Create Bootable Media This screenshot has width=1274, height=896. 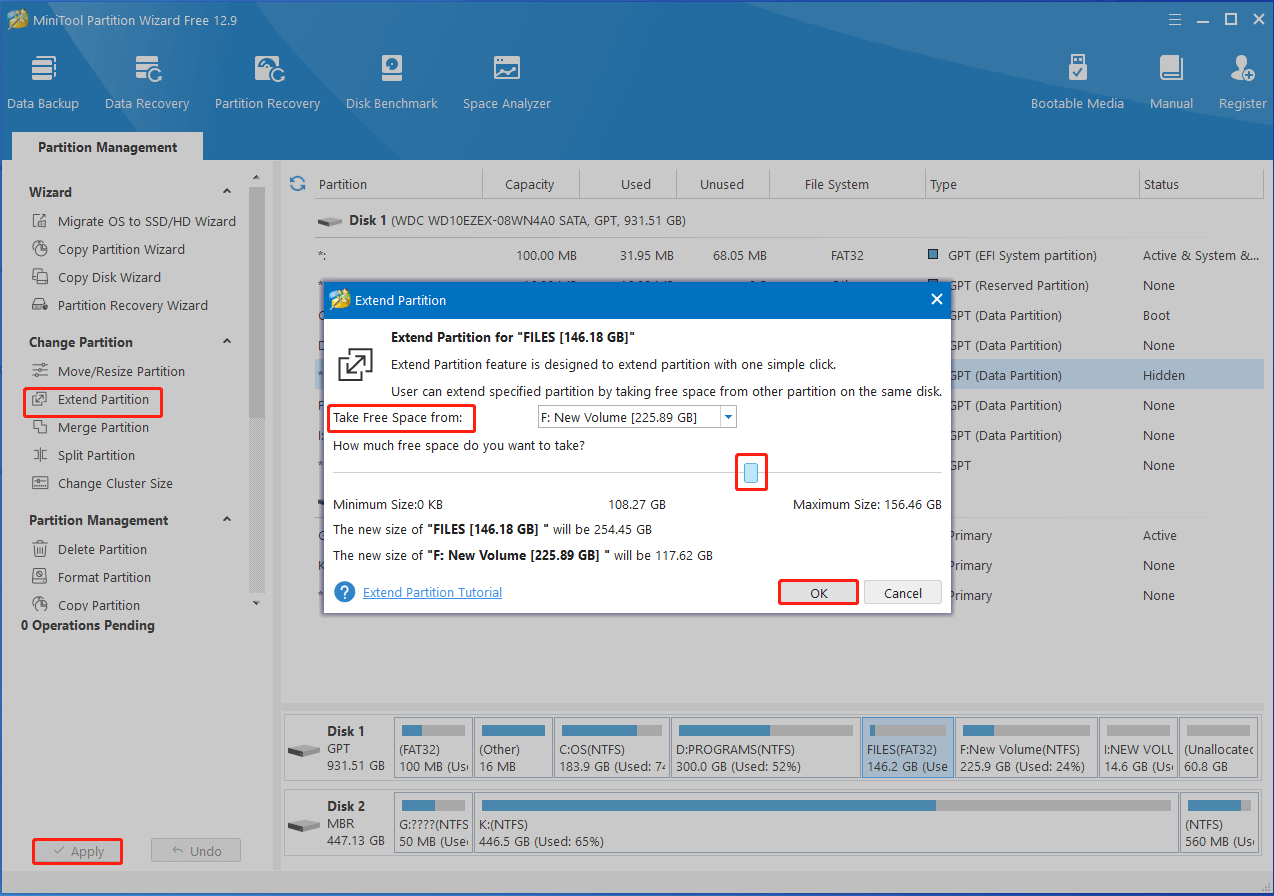pos(1077,82)
